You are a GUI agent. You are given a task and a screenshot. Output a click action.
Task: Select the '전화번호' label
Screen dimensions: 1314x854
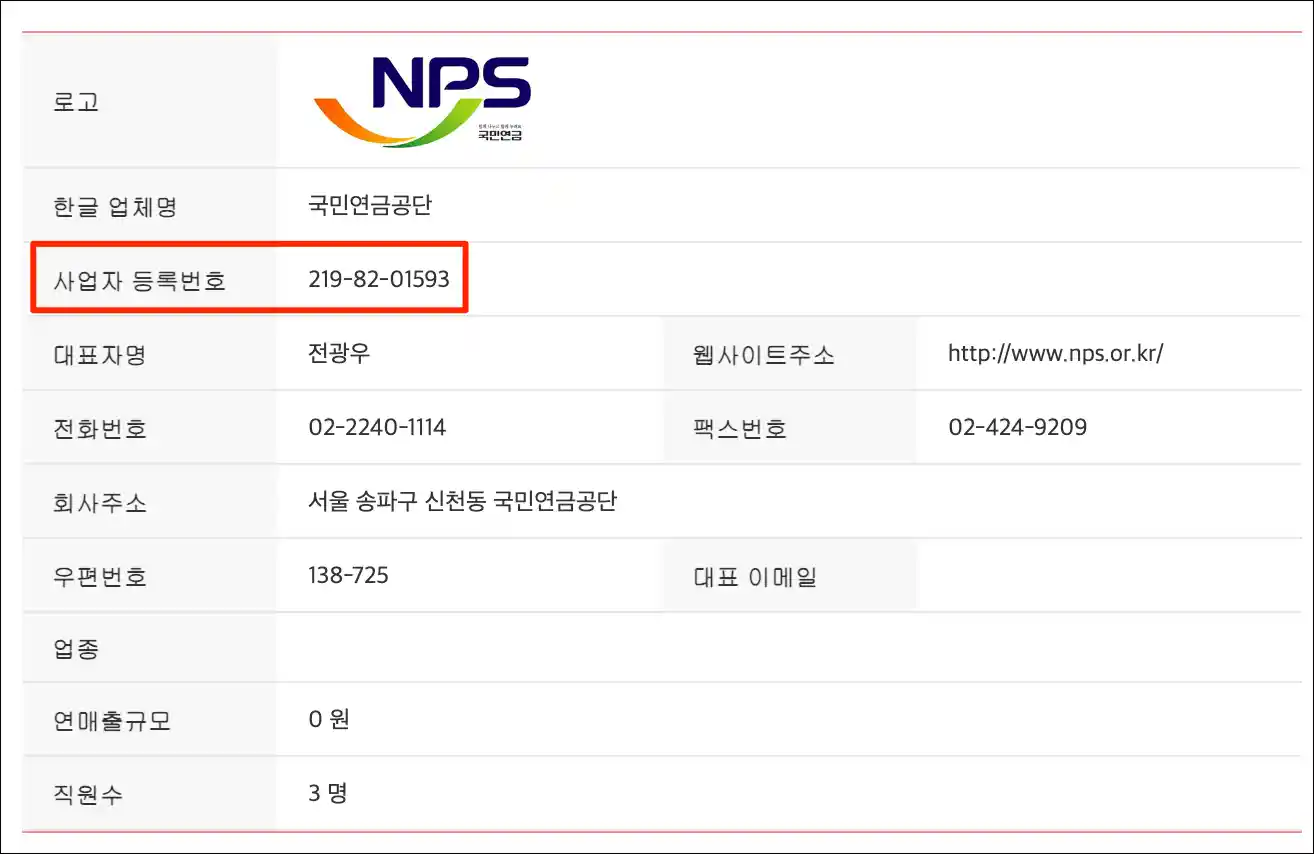click(x=100, y=429)
